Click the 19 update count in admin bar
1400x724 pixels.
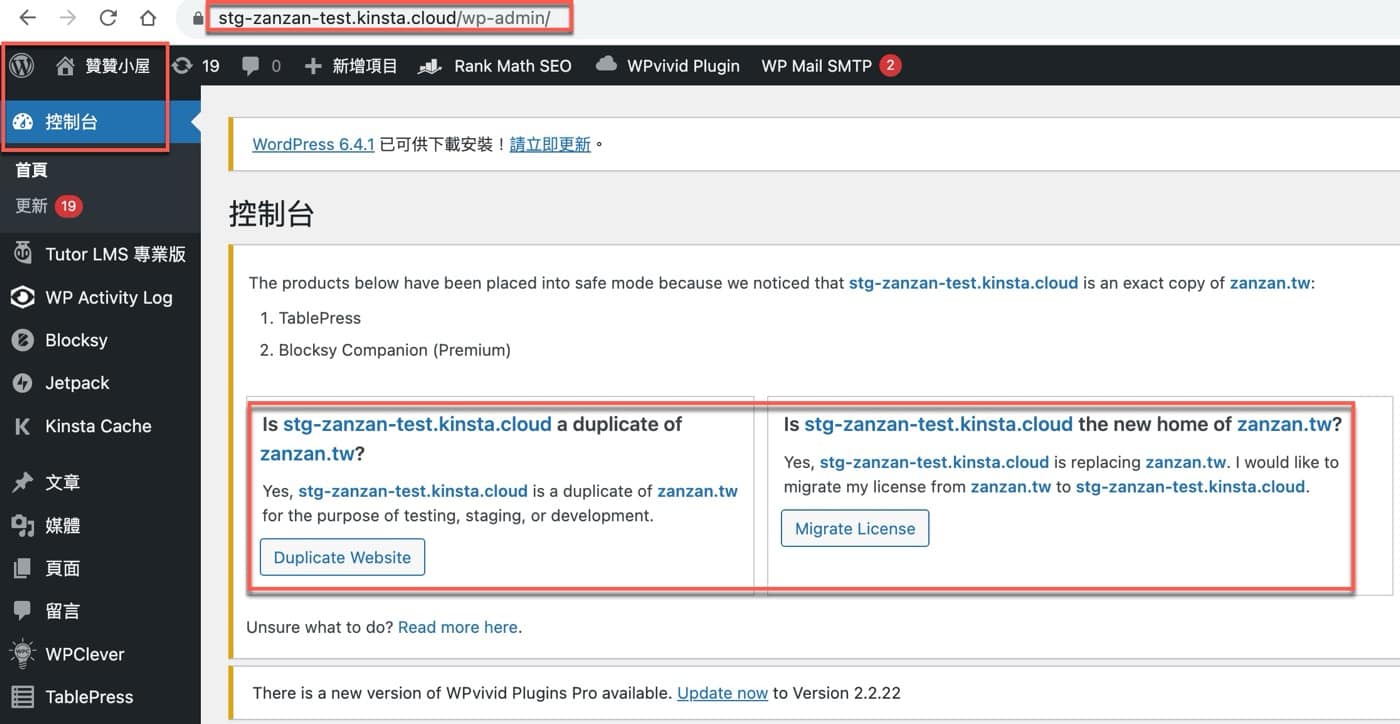point(210,66)
